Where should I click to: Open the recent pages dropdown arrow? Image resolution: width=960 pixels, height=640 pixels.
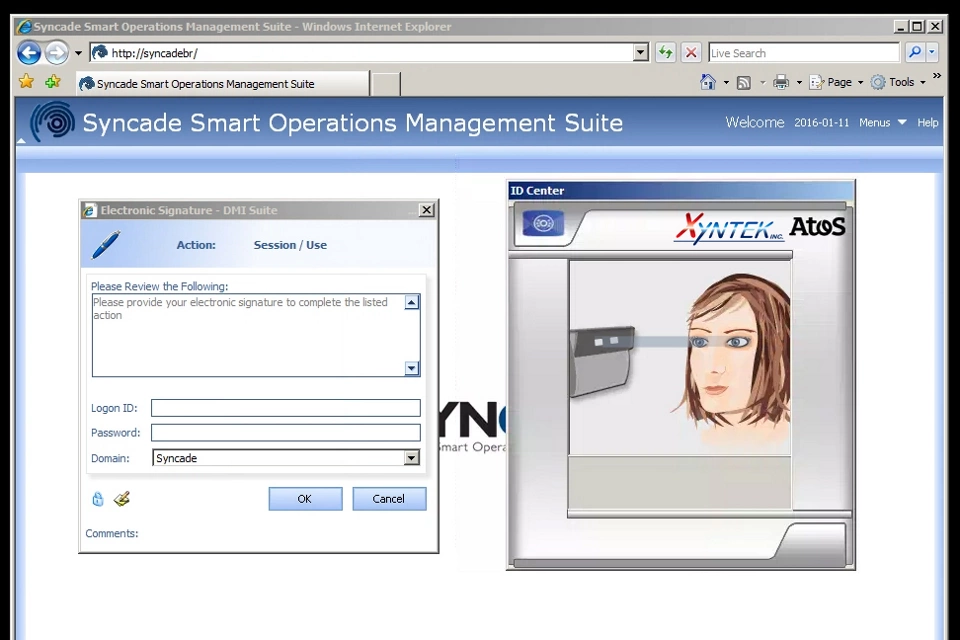[78, 53]
